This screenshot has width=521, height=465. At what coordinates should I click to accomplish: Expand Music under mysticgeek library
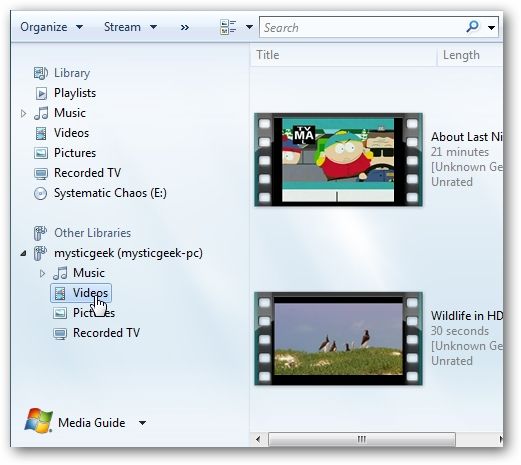point(42,274)
